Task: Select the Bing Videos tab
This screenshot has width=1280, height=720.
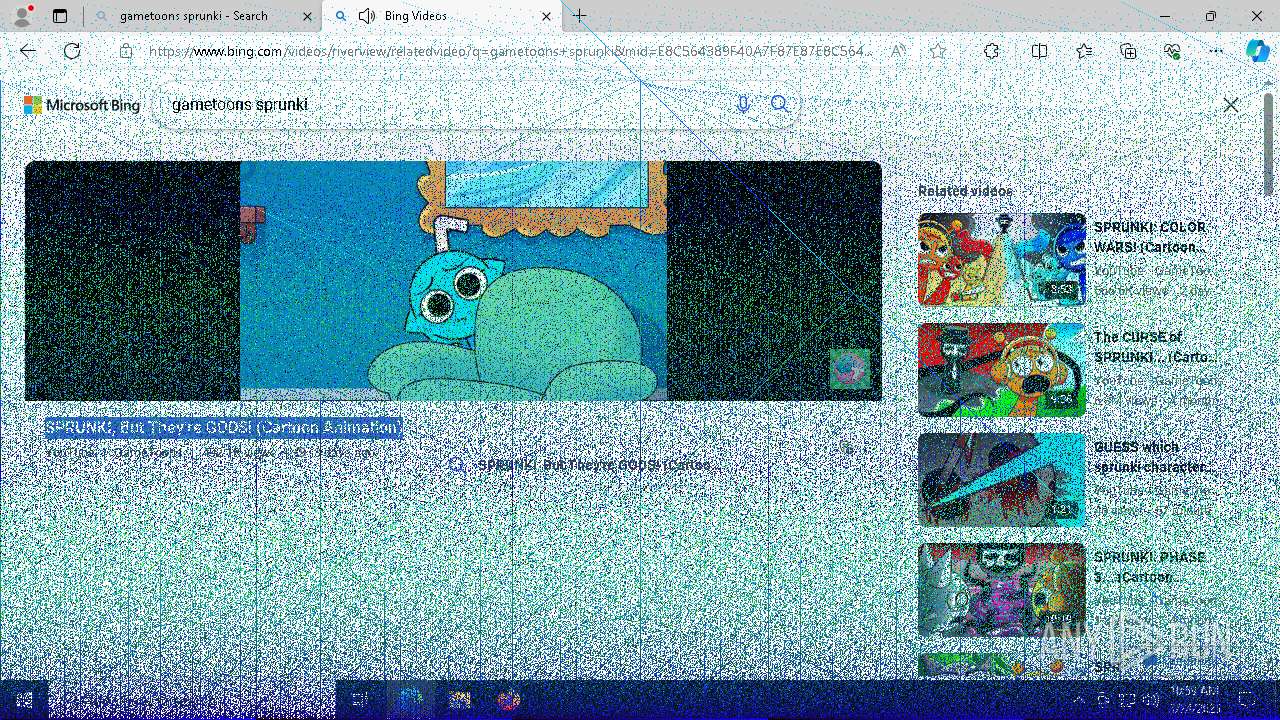Action: click(x=442, y=16)
